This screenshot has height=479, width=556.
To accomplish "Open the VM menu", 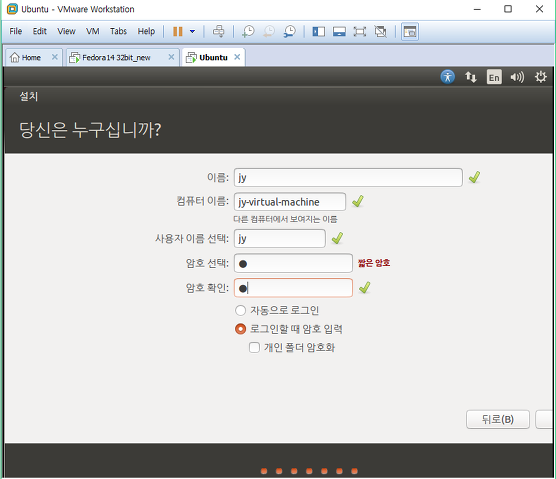I will coord(93,31).
